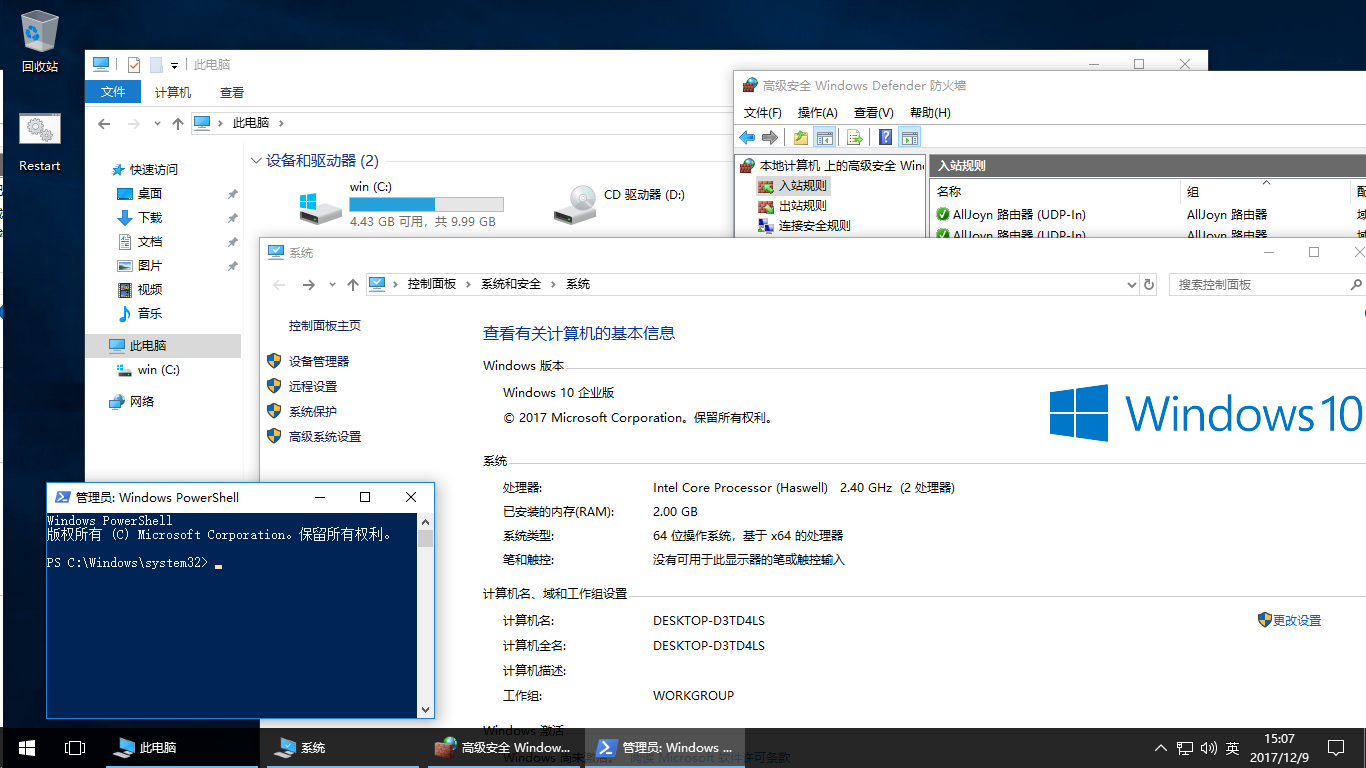Toggle show/hide action pane icon in firewall toolbar
Viewport: 1366px width, 768px height.
909,137
